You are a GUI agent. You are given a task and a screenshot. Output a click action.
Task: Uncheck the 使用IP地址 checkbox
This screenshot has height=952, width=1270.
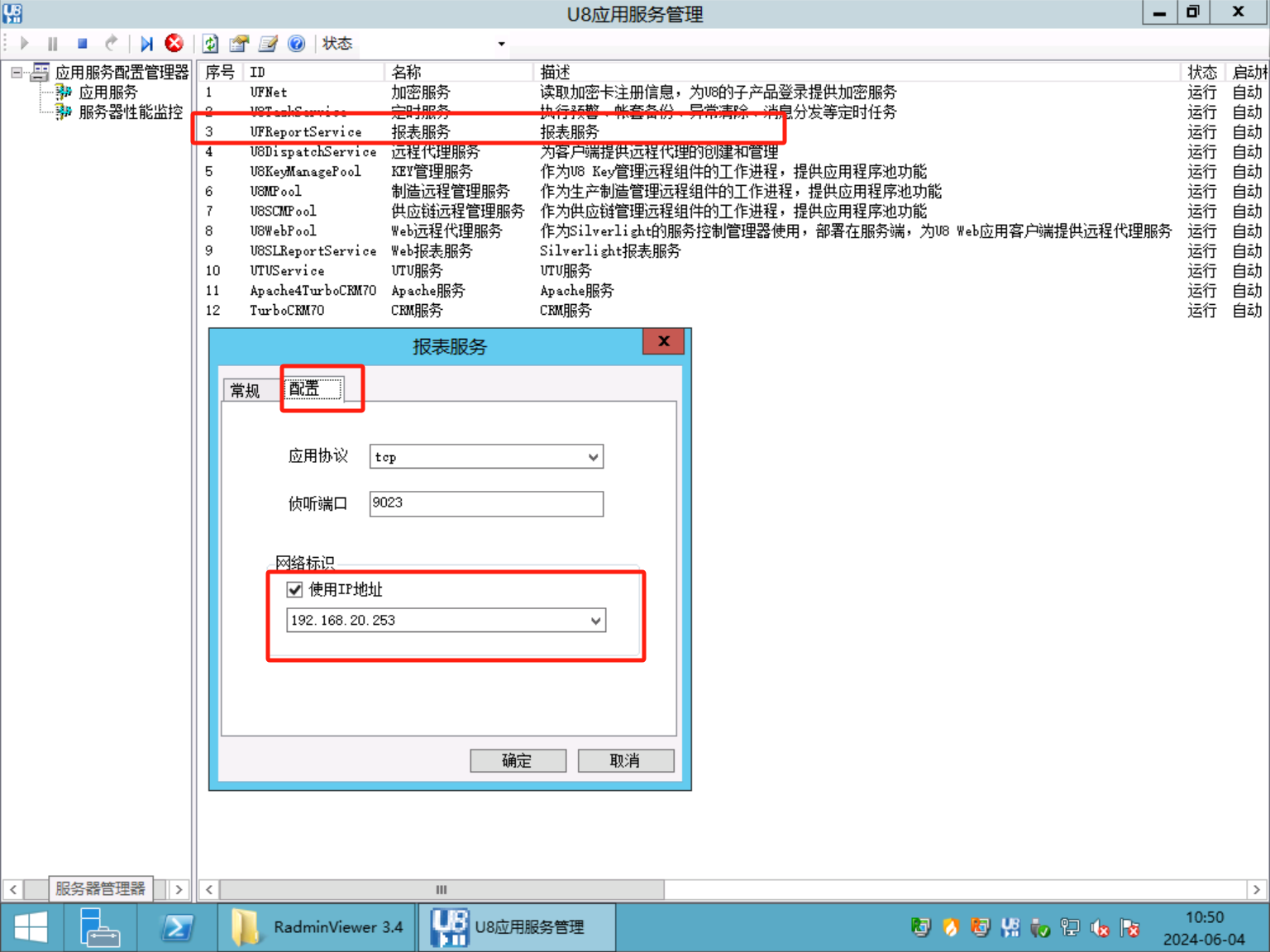click(295, 589)
